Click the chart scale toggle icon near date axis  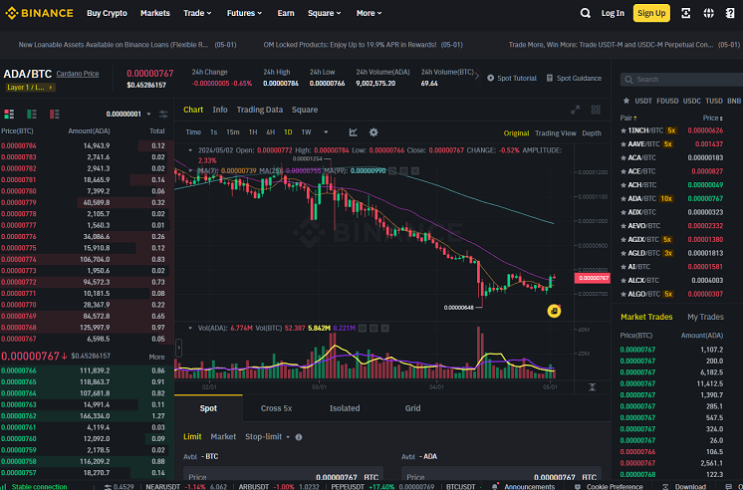pos(592,387)
